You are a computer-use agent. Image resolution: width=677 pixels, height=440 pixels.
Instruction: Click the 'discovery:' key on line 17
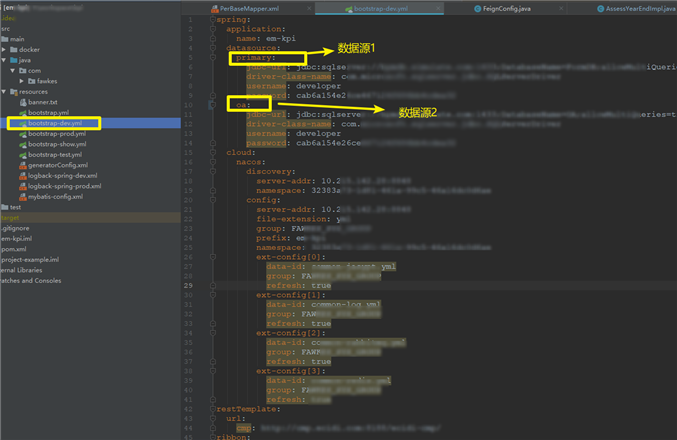click(271, 171)
